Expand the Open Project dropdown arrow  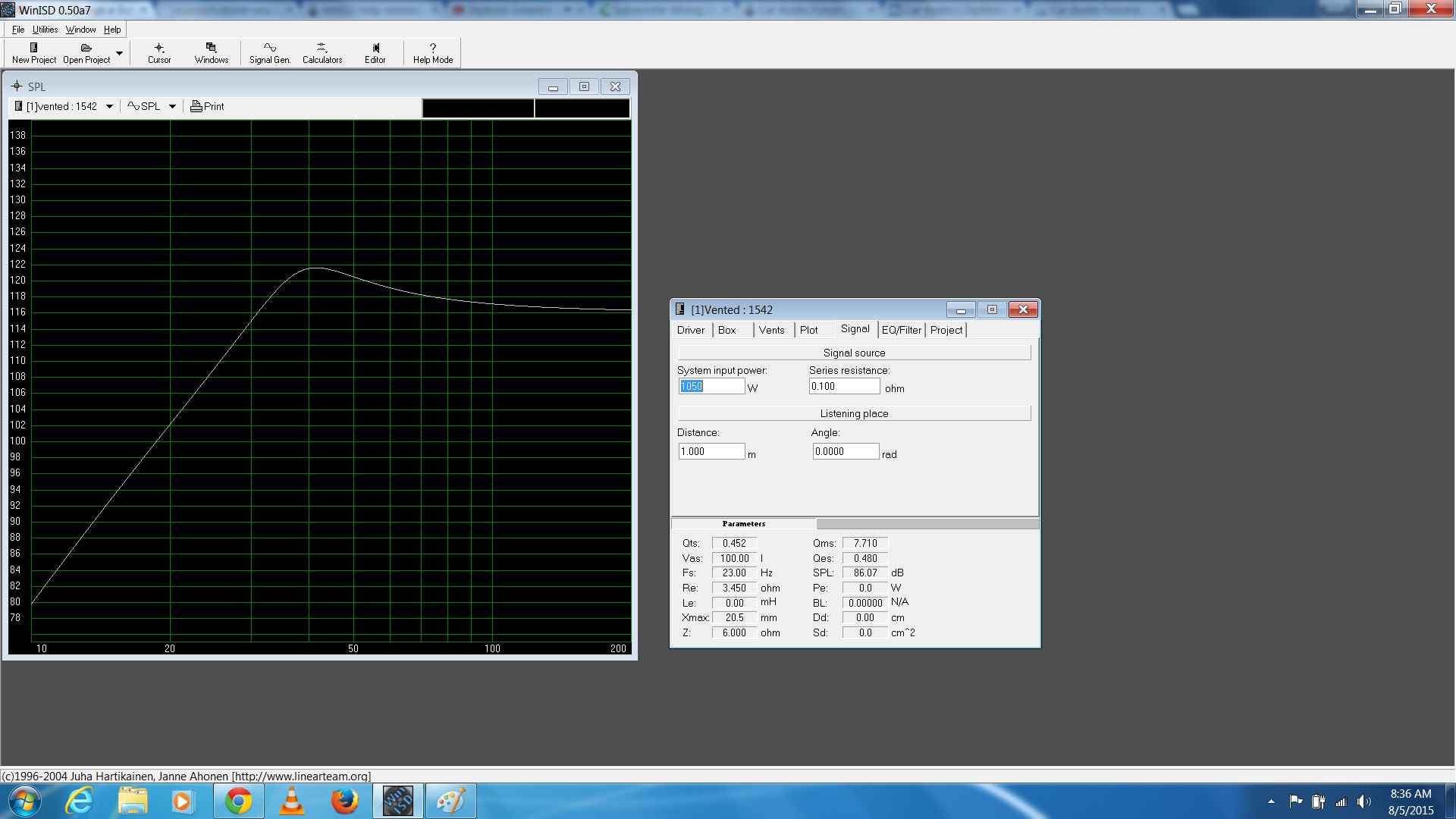tap(119, 53)
